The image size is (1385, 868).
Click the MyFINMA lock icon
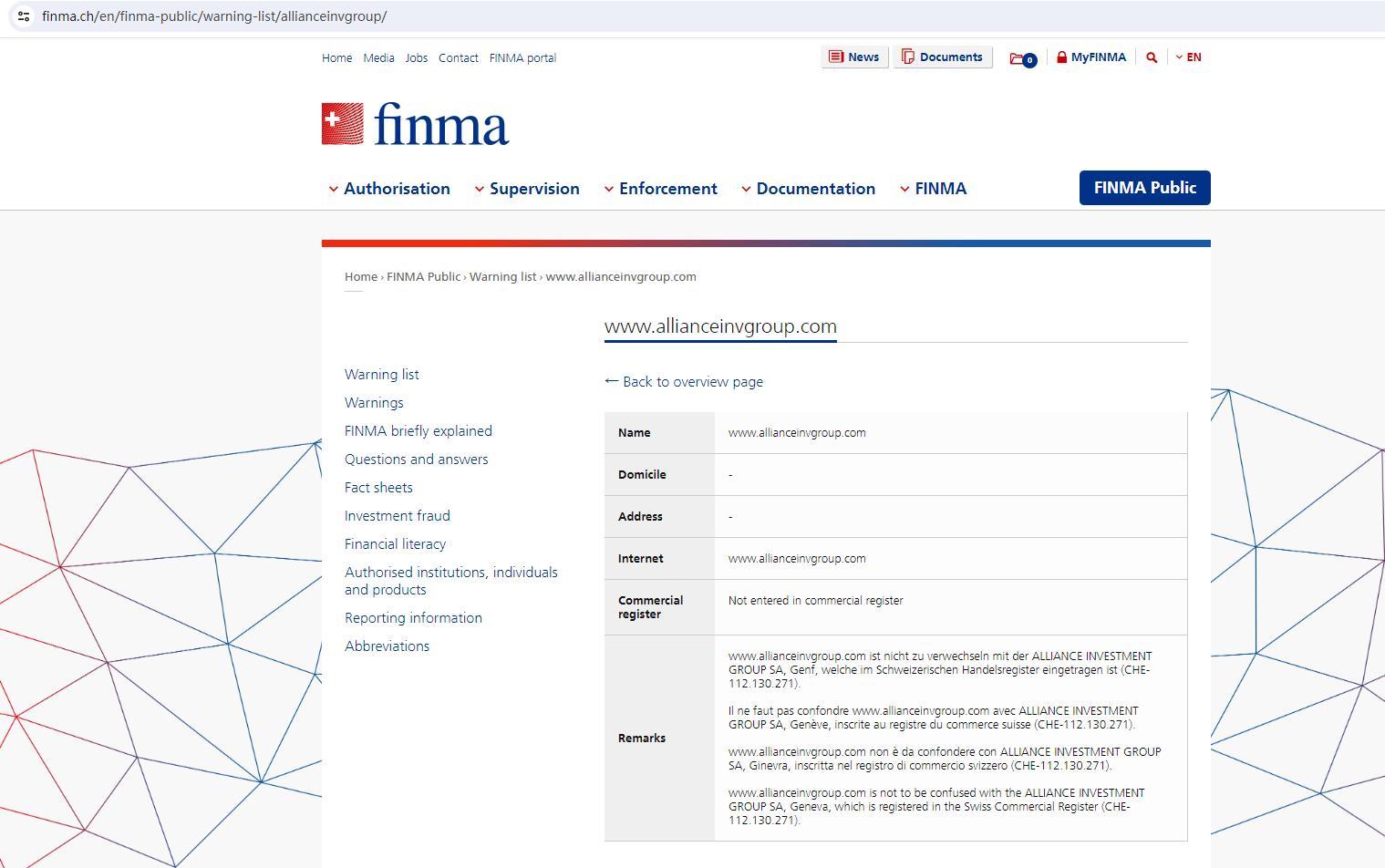pyautogui.click(x=1062, y=57)
